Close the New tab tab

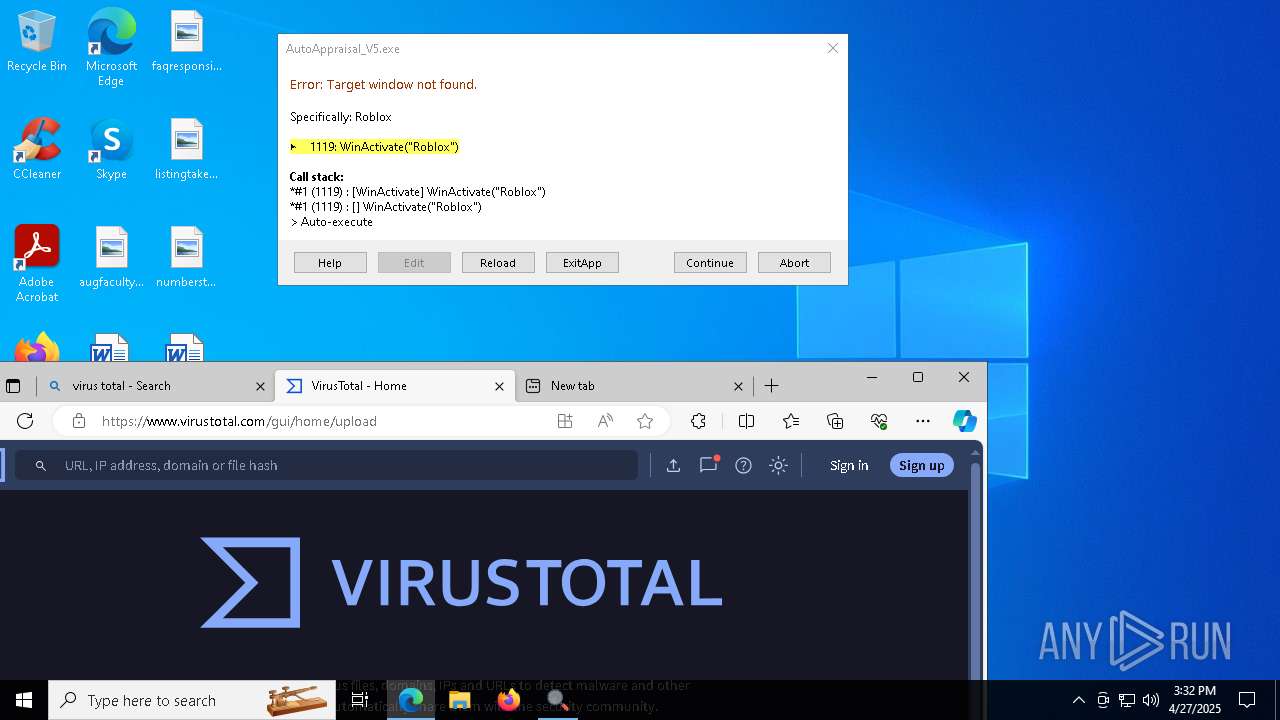point(738,386)
